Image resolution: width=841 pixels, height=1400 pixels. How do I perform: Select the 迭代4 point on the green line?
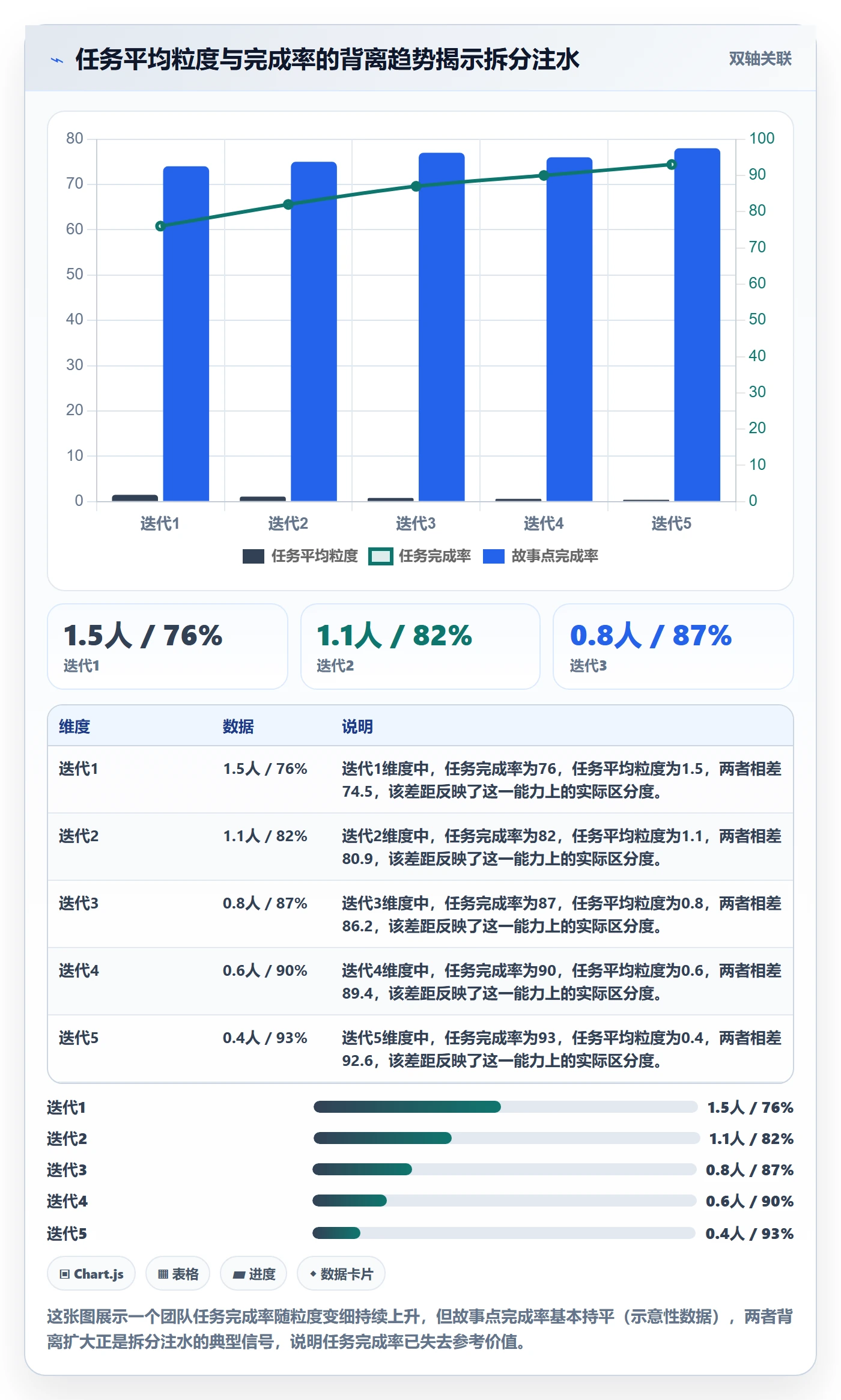(544, 175)
